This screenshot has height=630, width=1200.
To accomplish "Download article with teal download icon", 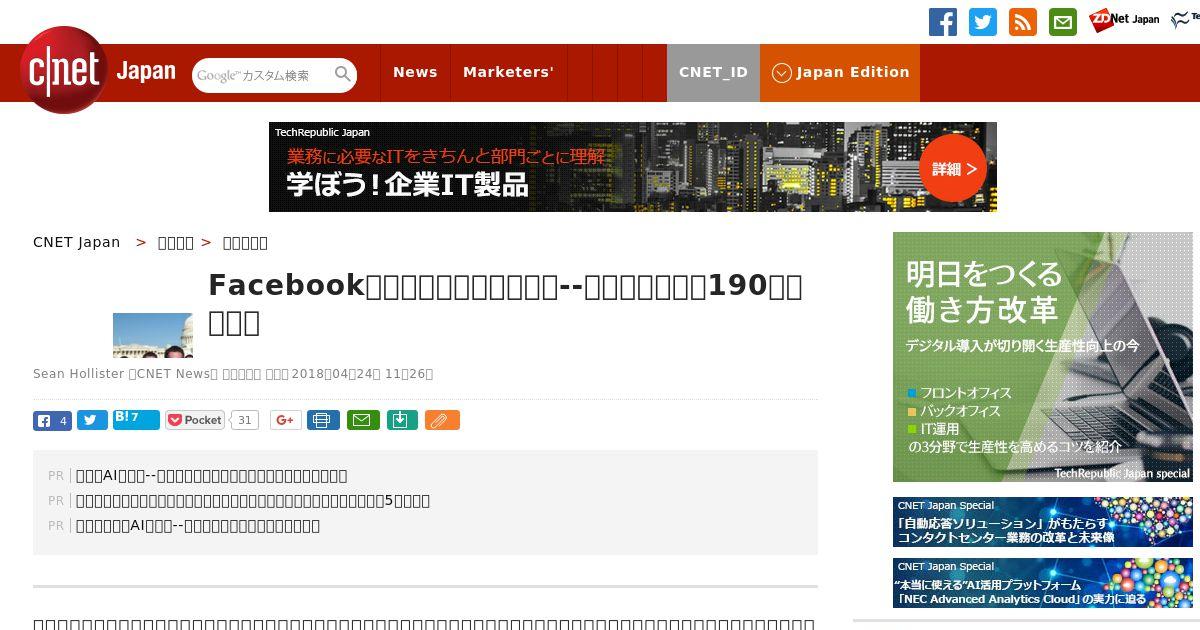I will [x=401, y=420].
